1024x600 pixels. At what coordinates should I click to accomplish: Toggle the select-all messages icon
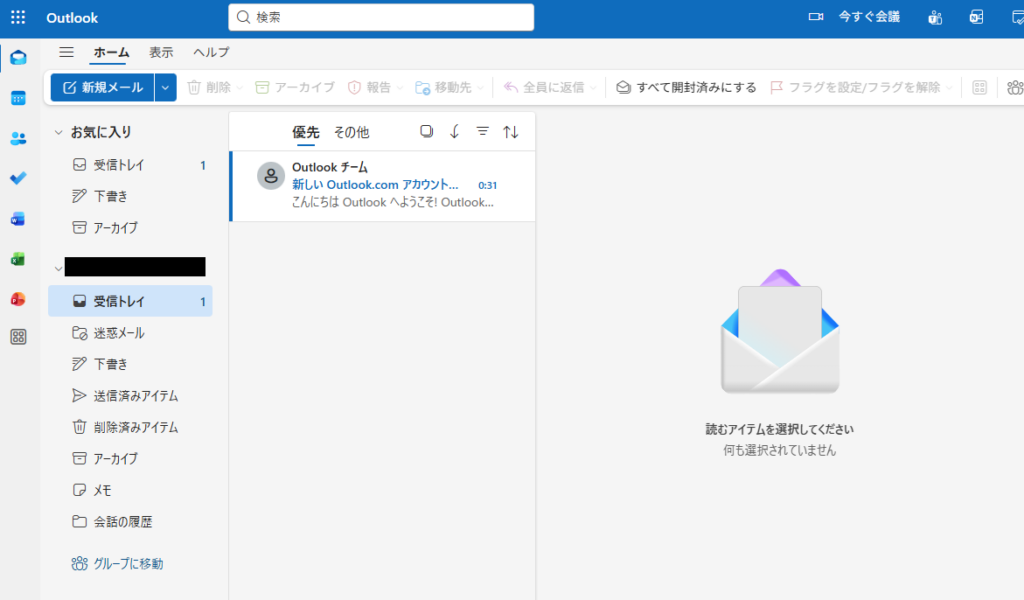tap(427, 131)
